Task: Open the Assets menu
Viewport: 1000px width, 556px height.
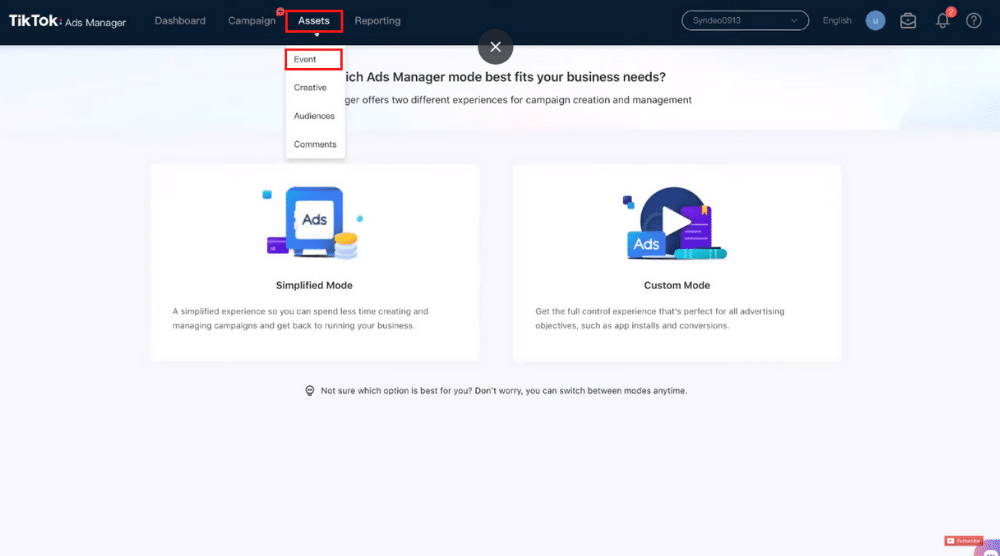Action: (x=314, y=20)
